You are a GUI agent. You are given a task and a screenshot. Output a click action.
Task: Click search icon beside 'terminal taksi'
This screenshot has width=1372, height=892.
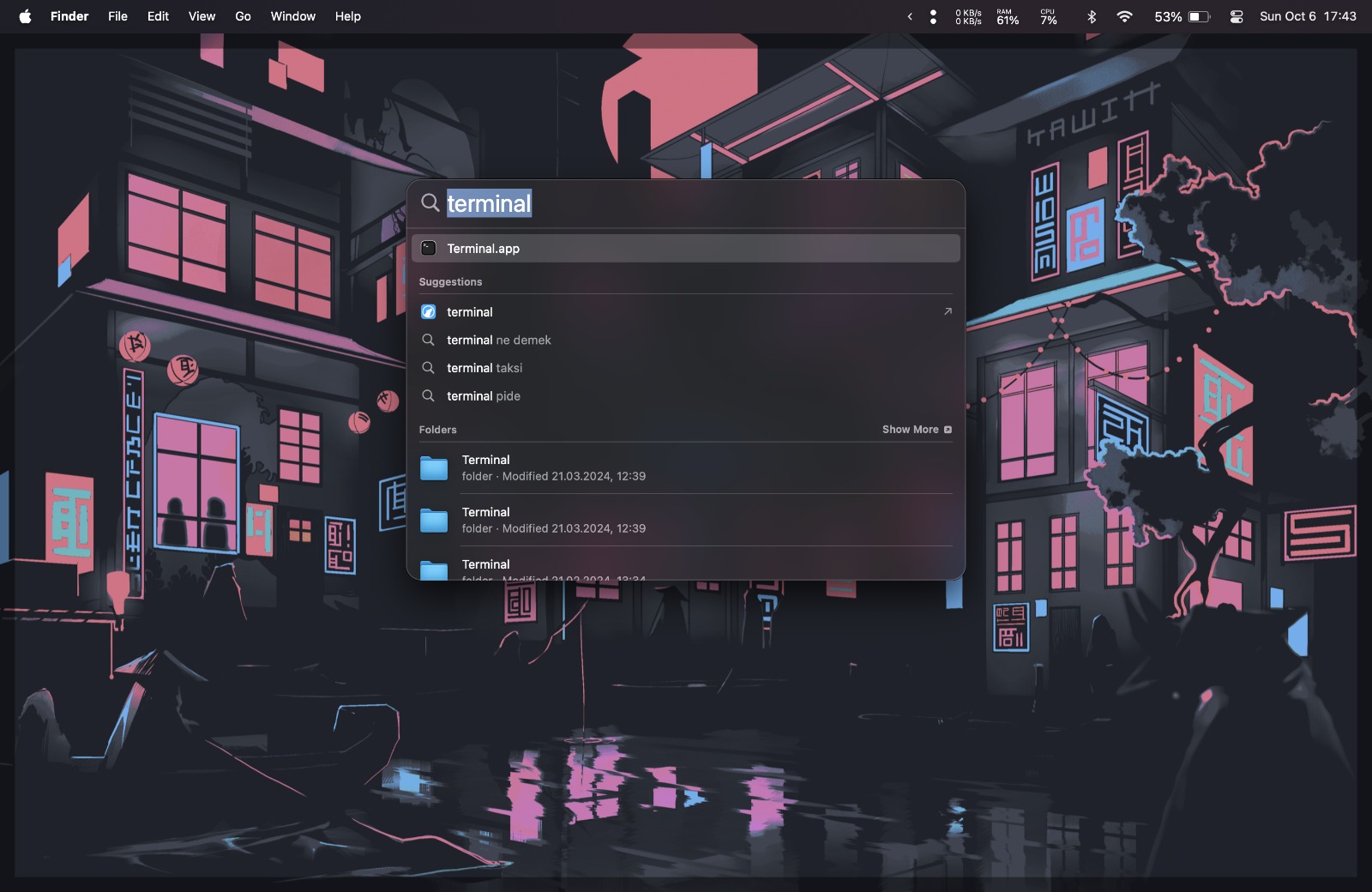click(x=428, y=368)
